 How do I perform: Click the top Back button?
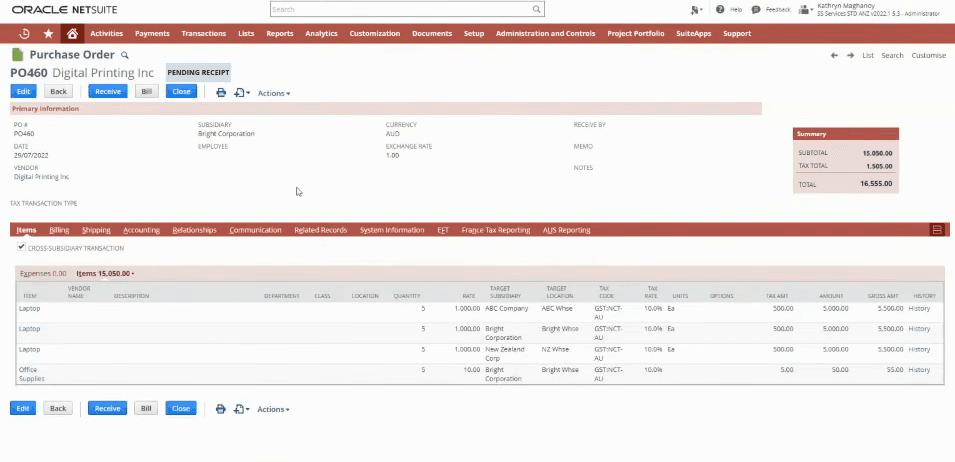pos(58,91)
